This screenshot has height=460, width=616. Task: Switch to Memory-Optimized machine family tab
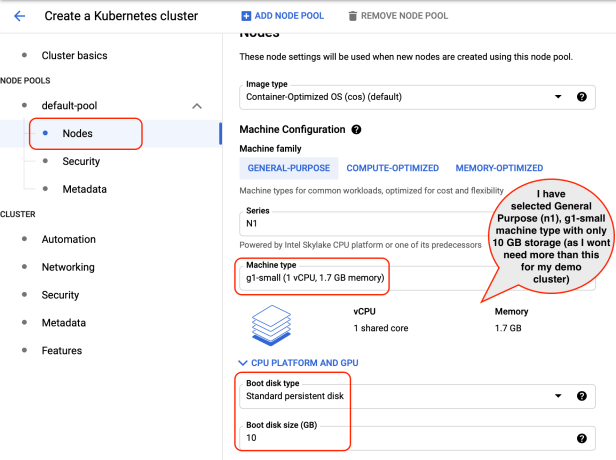click(499, 168)
